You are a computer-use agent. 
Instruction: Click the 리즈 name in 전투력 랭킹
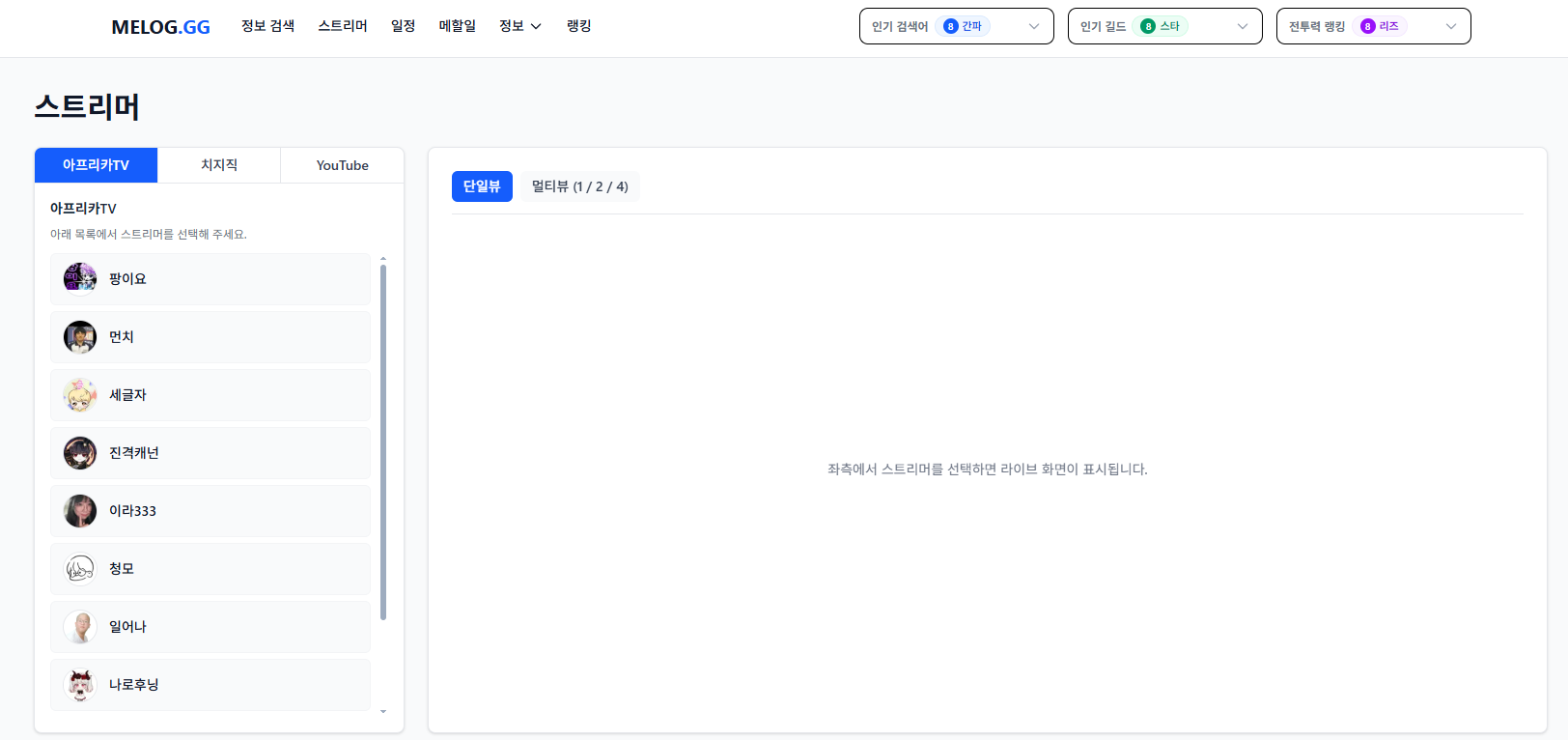click(1388, 26)
